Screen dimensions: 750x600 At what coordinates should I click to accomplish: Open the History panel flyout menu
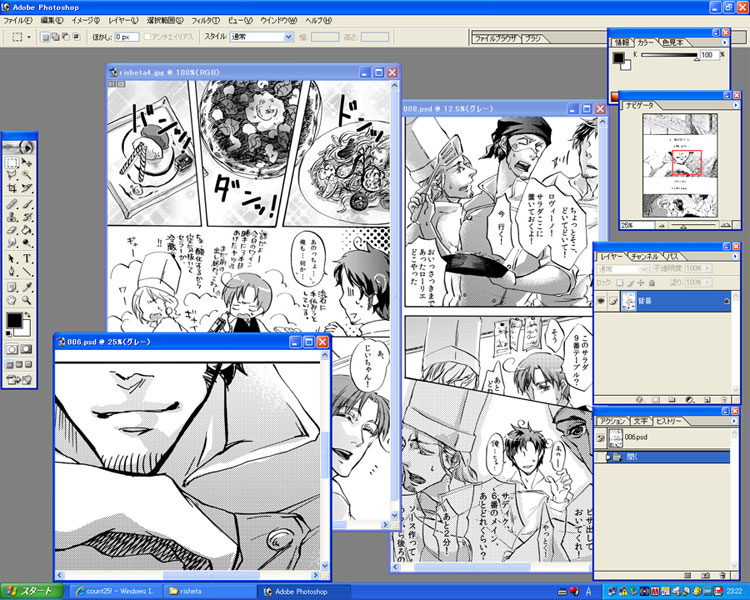pos(735,421)
